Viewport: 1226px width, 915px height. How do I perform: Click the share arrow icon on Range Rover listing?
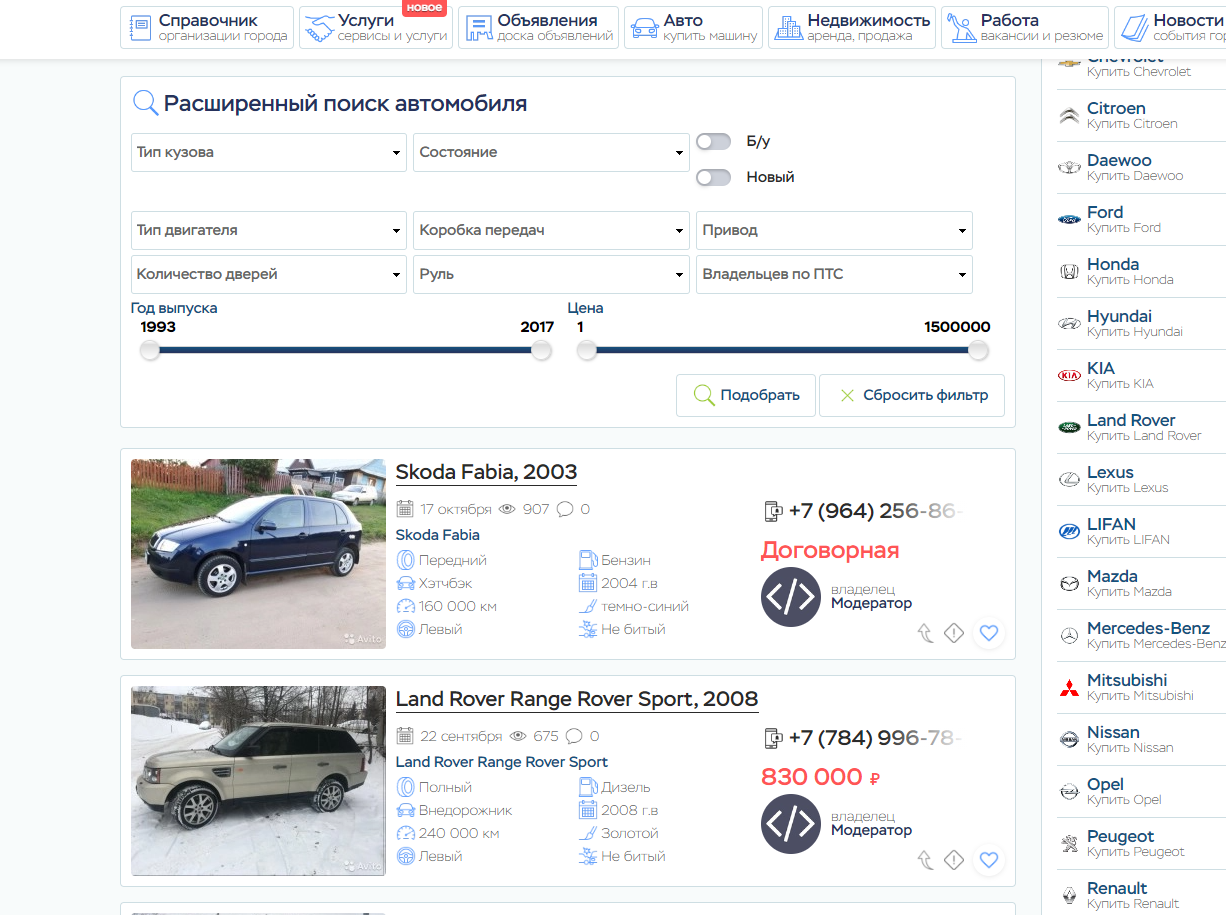click(925, 860)
